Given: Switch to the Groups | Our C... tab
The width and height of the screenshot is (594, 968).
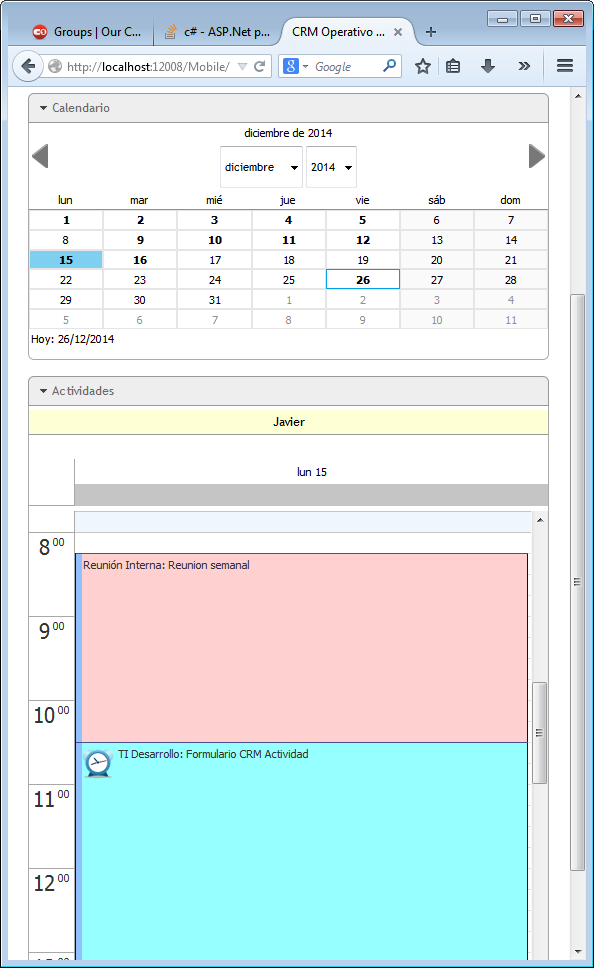Looking at the screenshot, I should 86,32.
